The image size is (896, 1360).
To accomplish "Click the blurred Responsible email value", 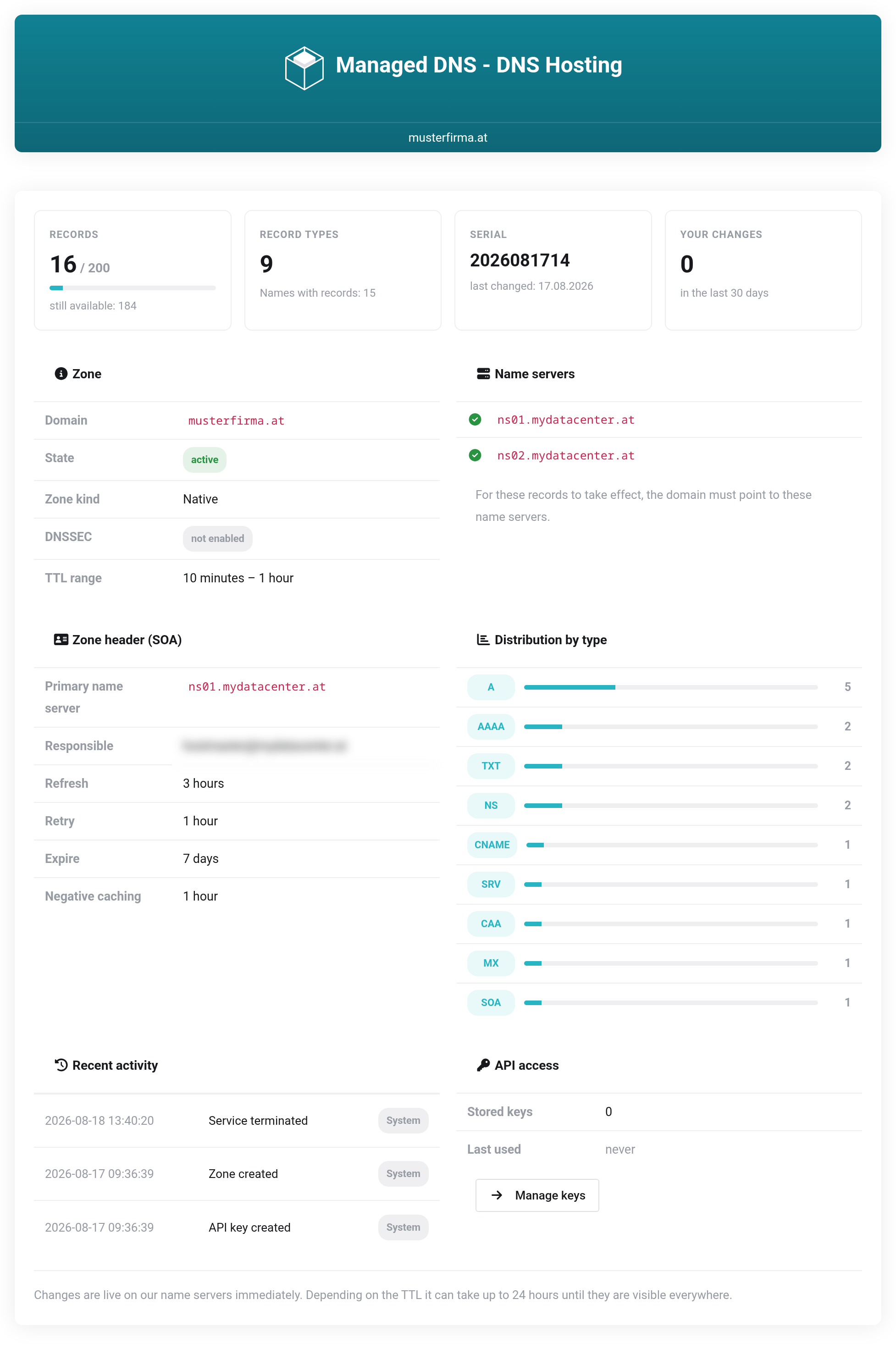I will [x=265, y=746].
